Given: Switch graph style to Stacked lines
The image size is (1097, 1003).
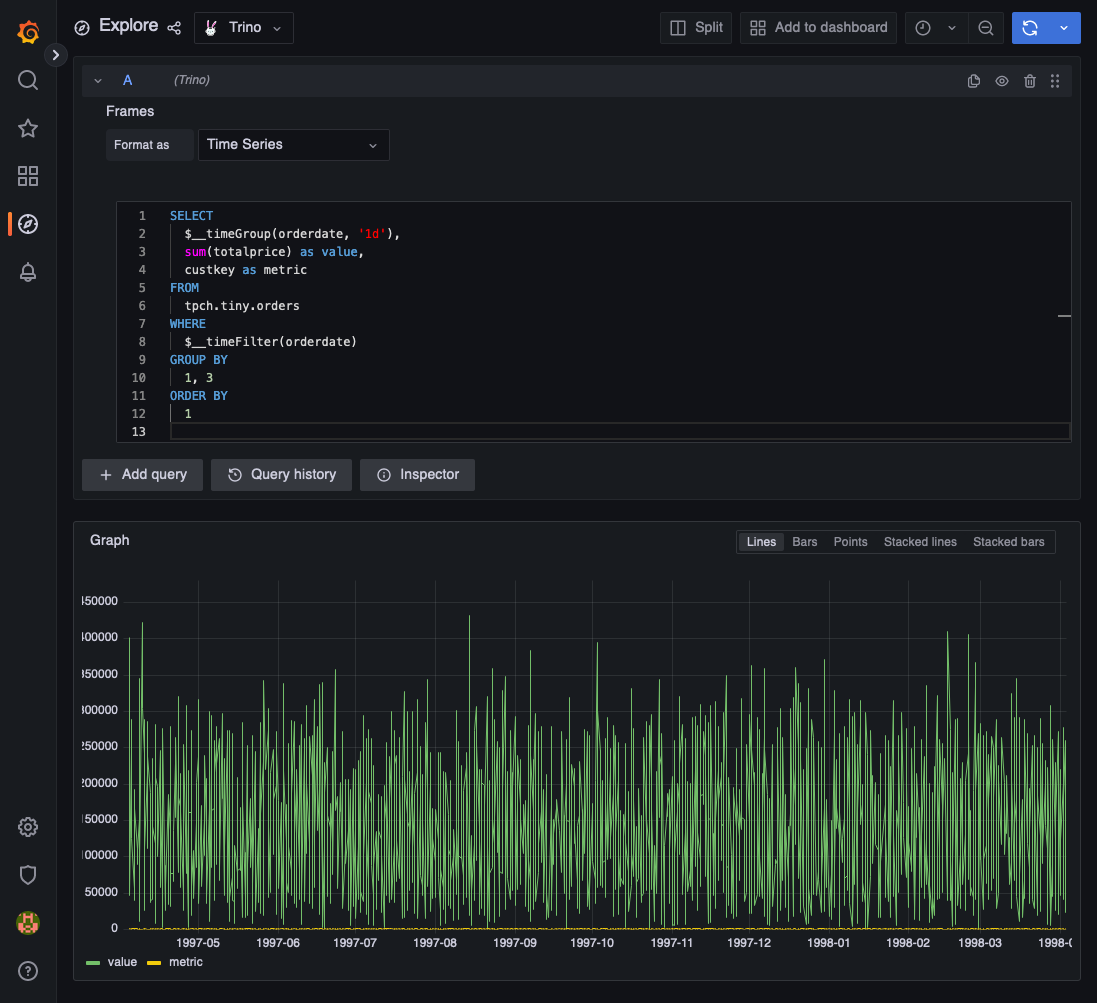Looking at the screenshot, I should coord(920,542).
